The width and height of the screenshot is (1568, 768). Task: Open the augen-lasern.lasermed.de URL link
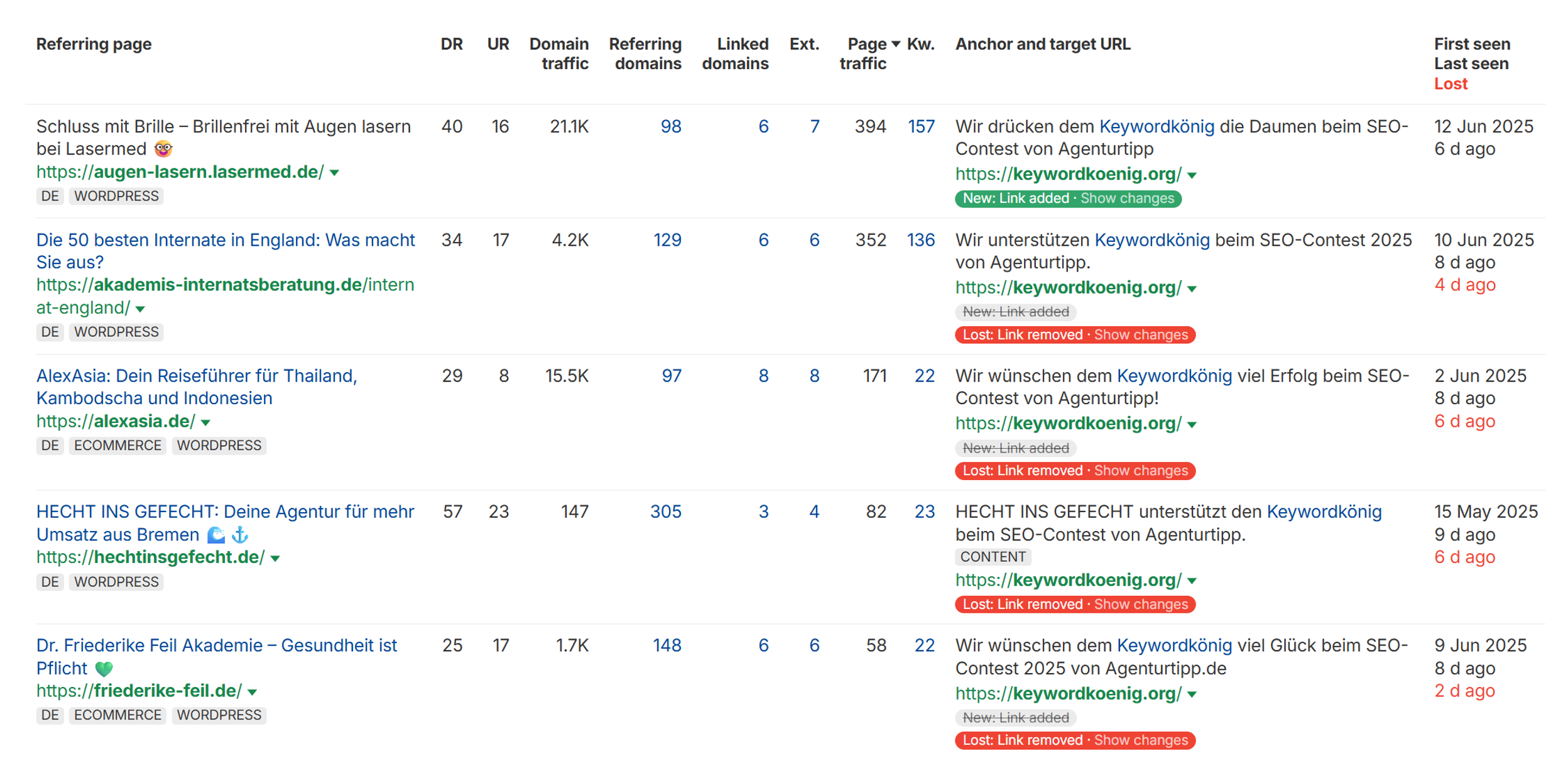(180, 172)
